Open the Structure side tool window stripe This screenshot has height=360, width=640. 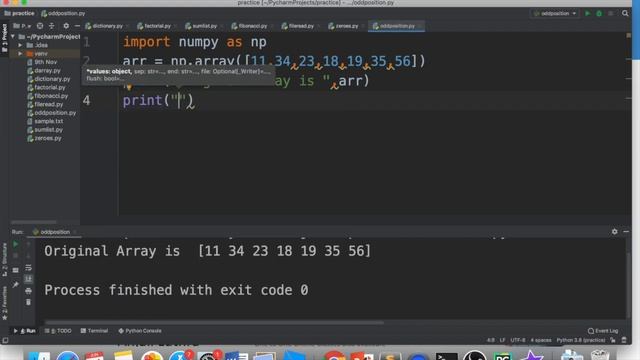click(4, 260)
